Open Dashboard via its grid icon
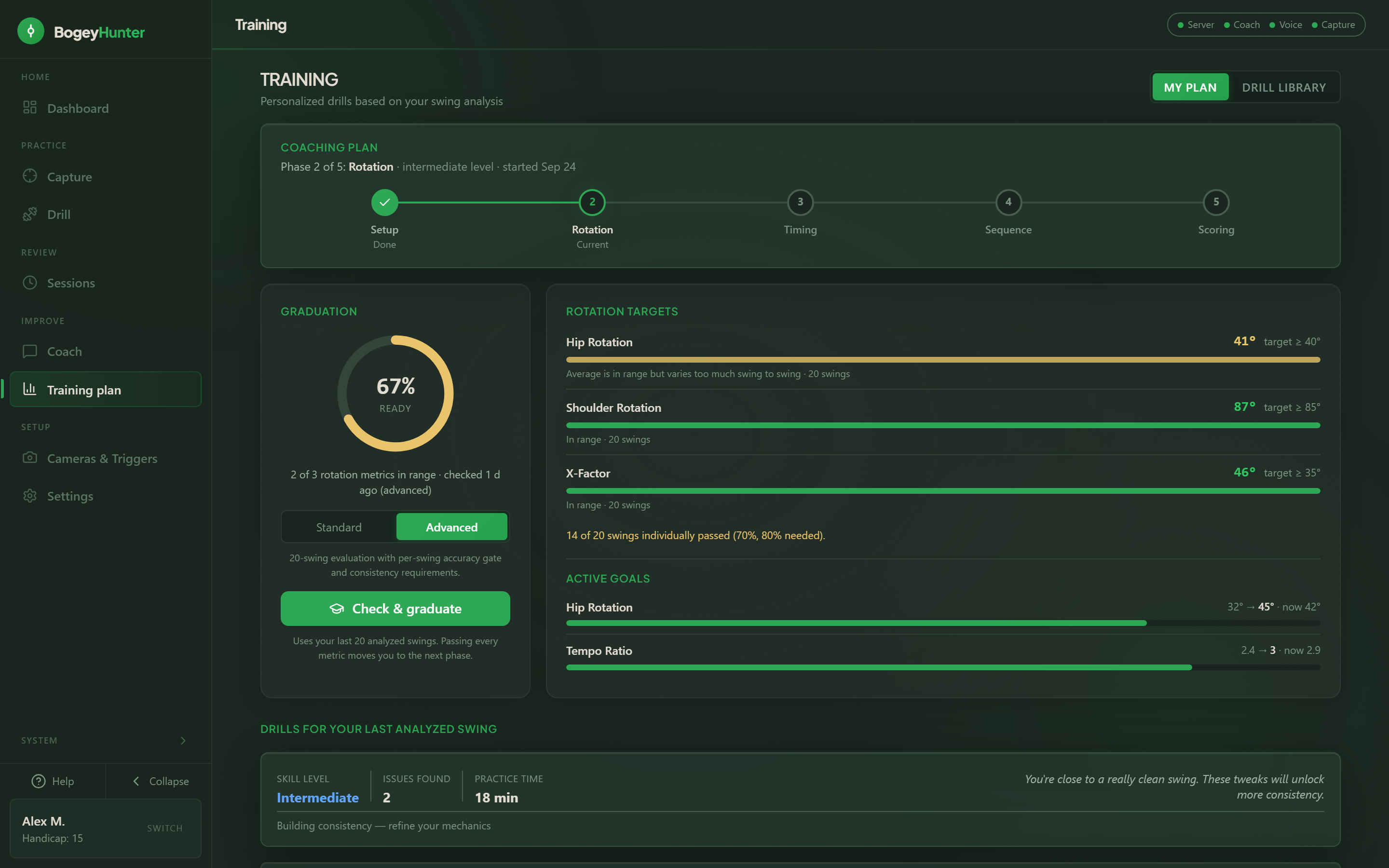 [30, 108]
